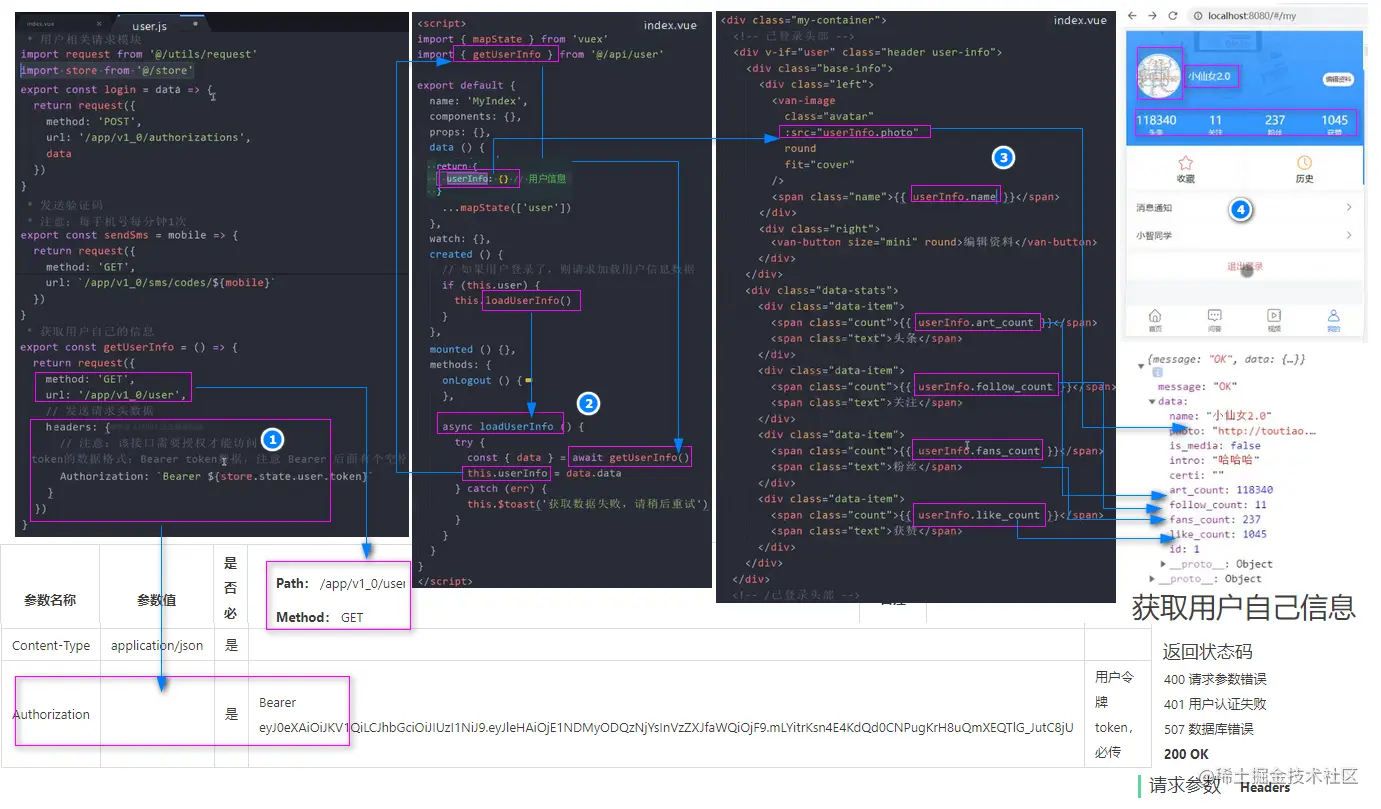Click the unsaved dot on user.js tab
This screenshot has height=809, width=1381.
[195, 22]
